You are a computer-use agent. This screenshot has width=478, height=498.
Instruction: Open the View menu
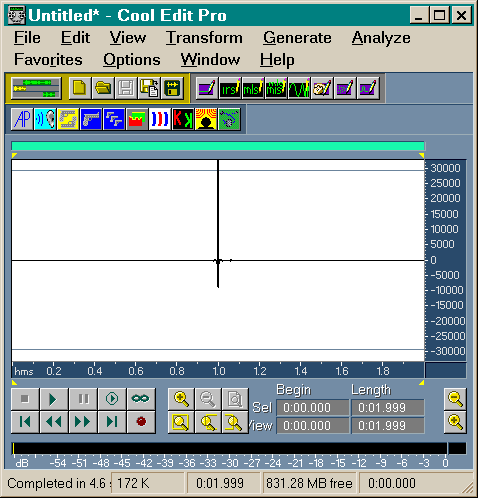coord(128,38)
